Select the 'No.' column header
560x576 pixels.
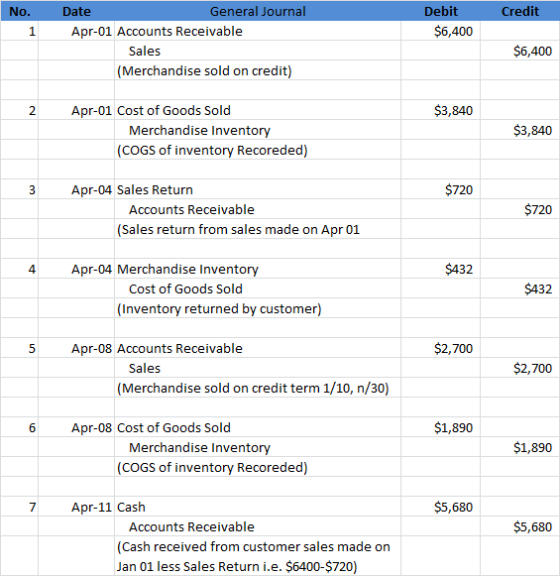[x=20, y=11]
